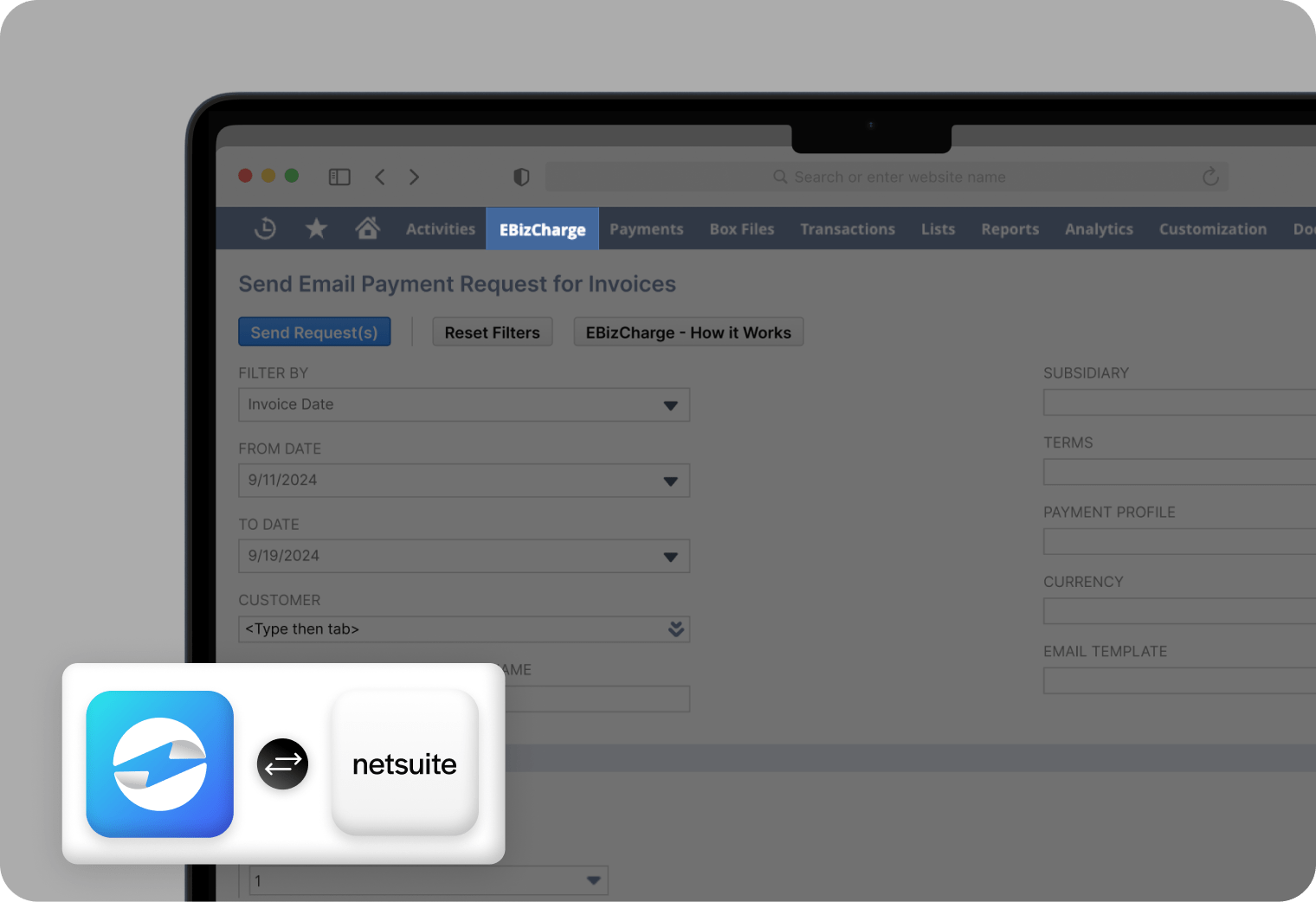Switch to the Payments tab
The height and width of the screenshot is (902, 1316).
click(646, 229)
